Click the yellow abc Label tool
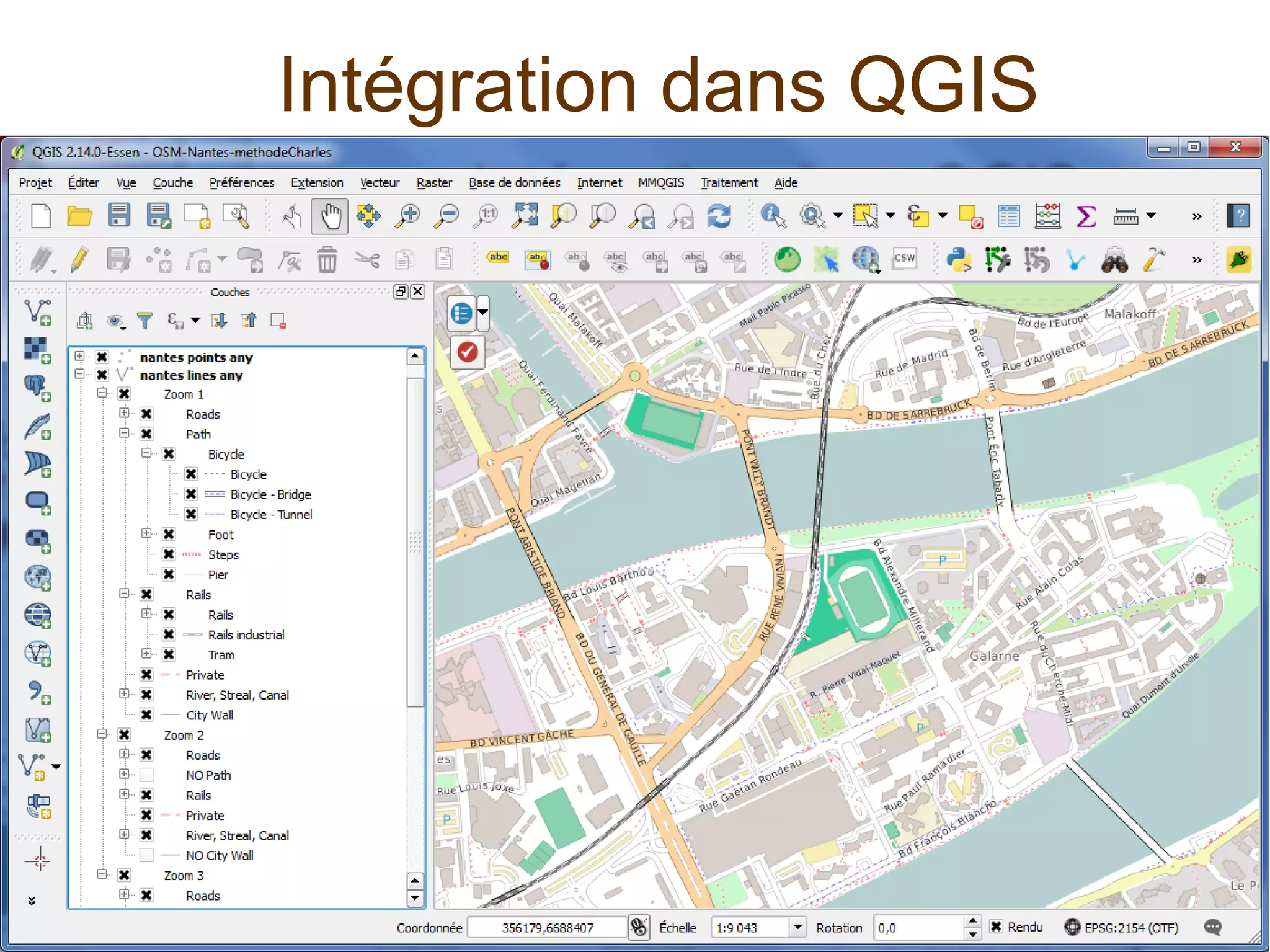The width and height of the screenshot is (1270, 952). point(498,257)
